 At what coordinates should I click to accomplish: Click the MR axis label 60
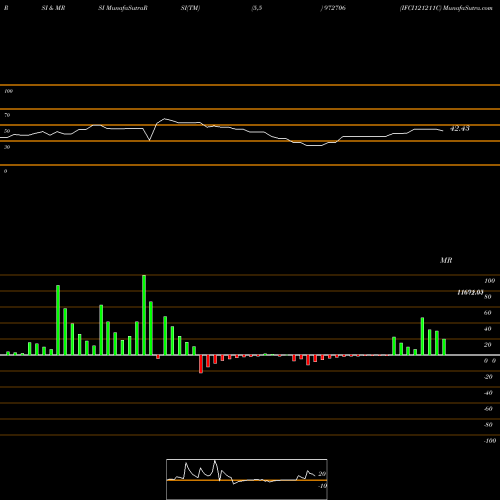(x=488, y=313)
